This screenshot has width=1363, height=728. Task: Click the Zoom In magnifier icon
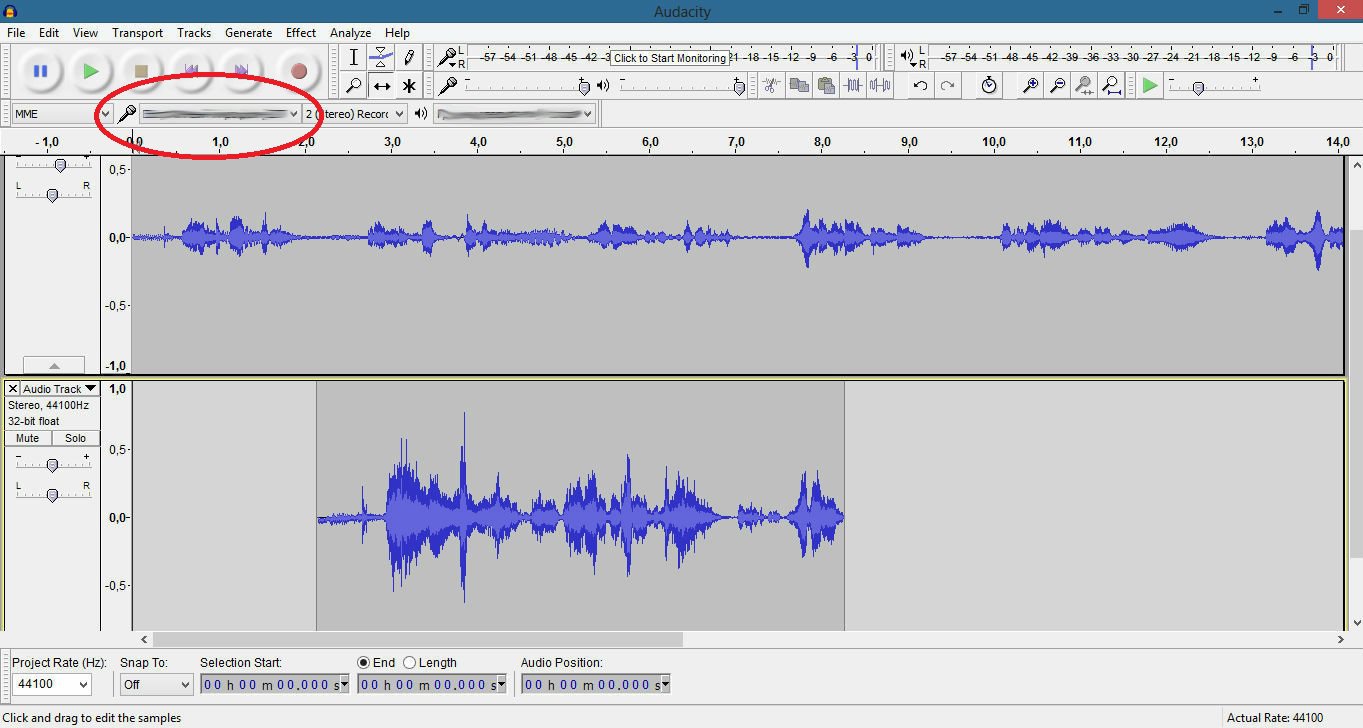coord(1029,86)
